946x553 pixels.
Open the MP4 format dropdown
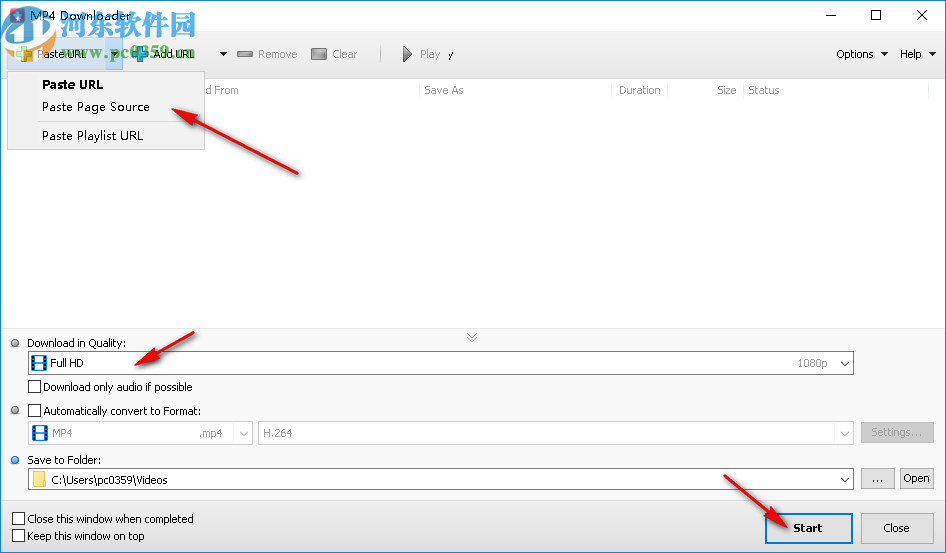point(140,433)
